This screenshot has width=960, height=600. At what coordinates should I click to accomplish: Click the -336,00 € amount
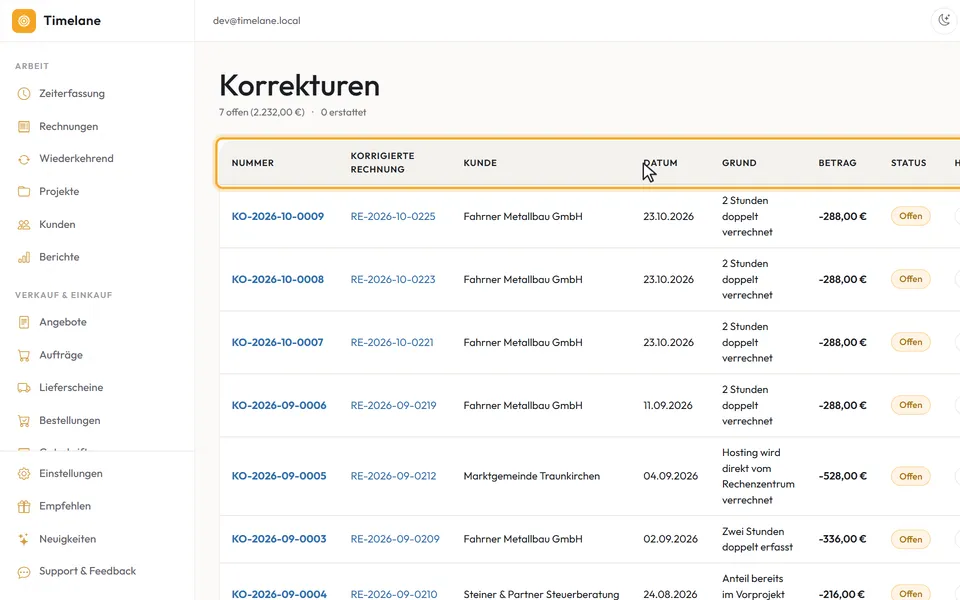click(842, 539)
